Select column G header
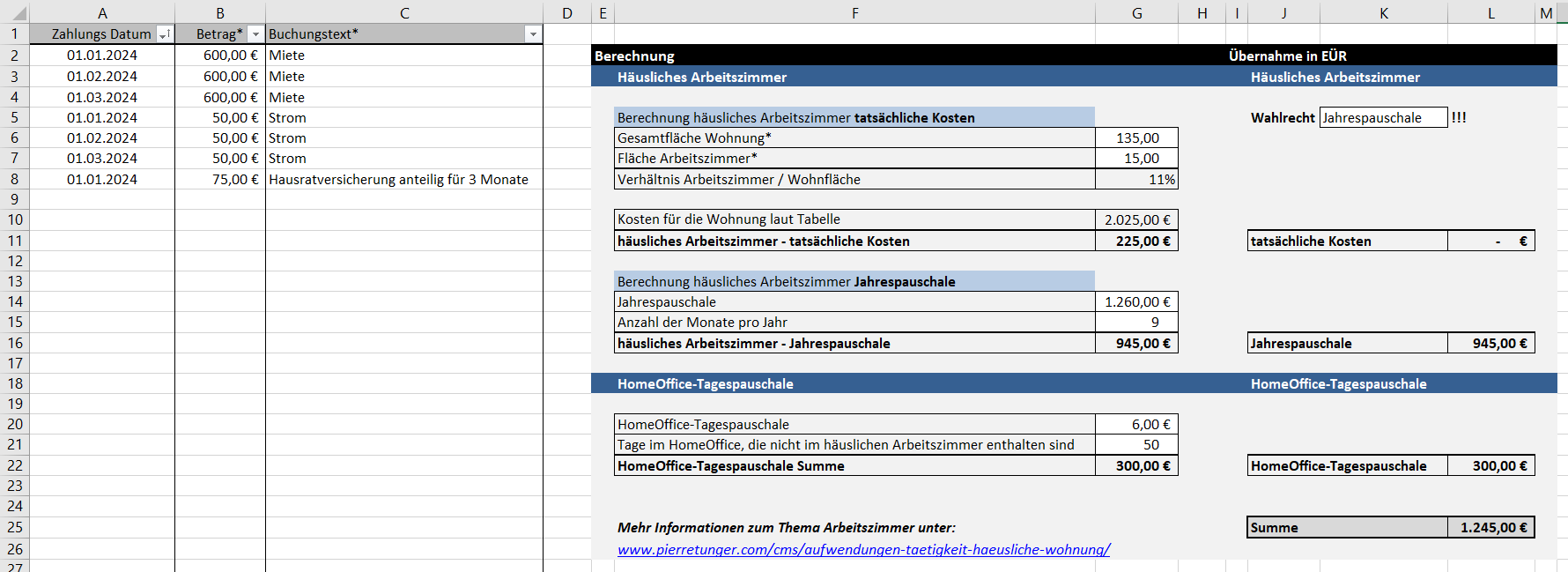The width and height of the screenshot is (1568, 572). click(1136, 13)
